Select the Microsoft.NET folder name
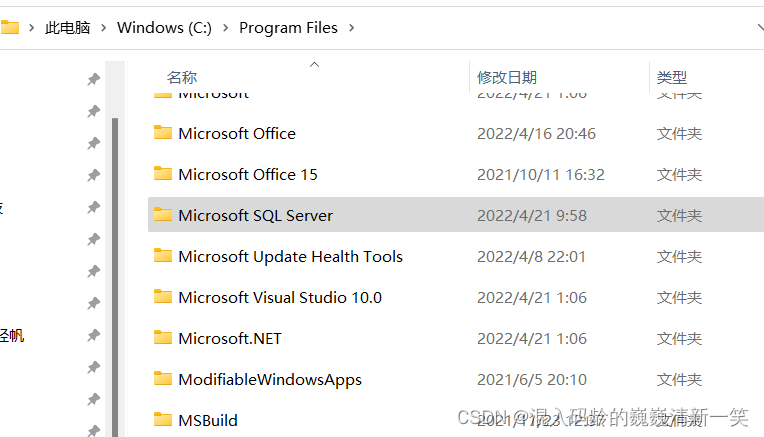Viewport: 764px width, 437px height. pyautogui.click(x=229, y=338)
